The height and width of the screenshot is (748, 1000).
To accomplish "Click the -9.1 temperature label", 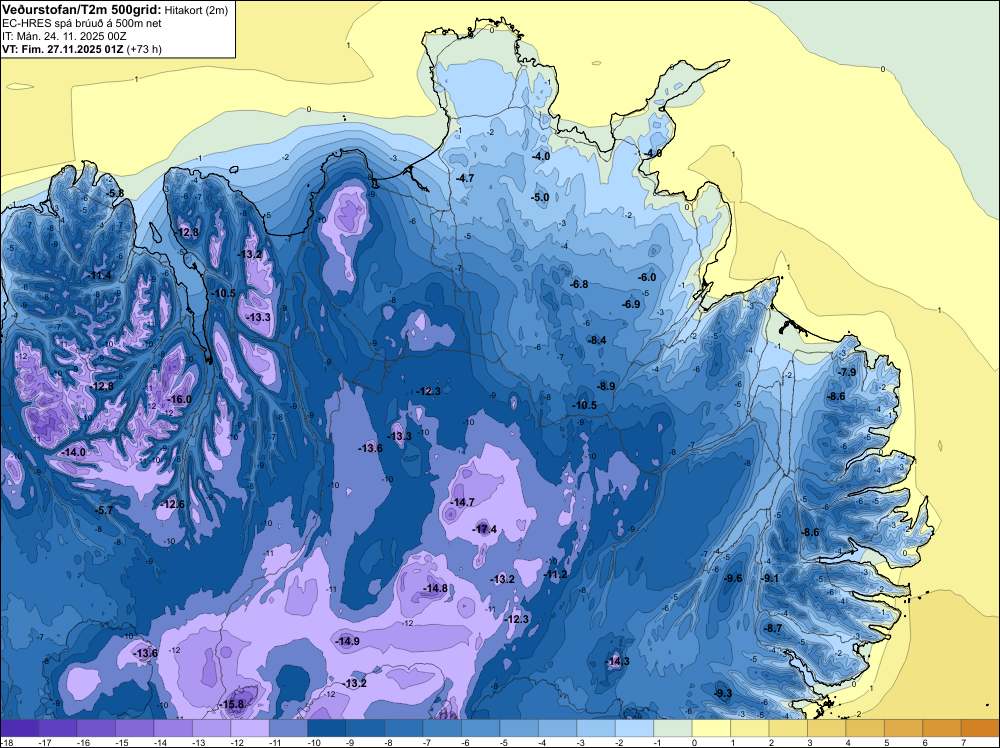I will point(770,578).
